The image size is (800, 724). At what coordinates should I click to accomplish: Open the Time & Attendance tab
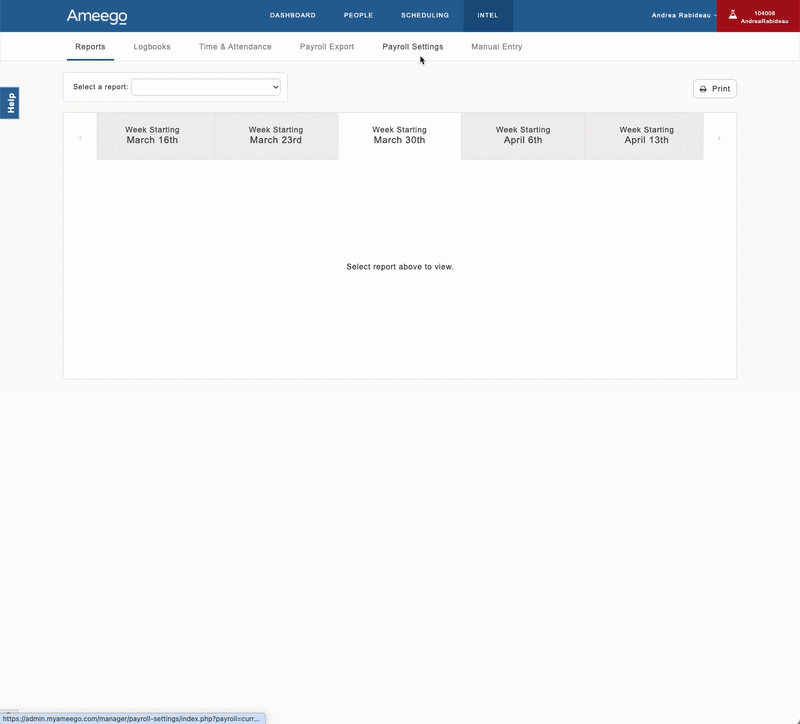[x=235, y=46]
